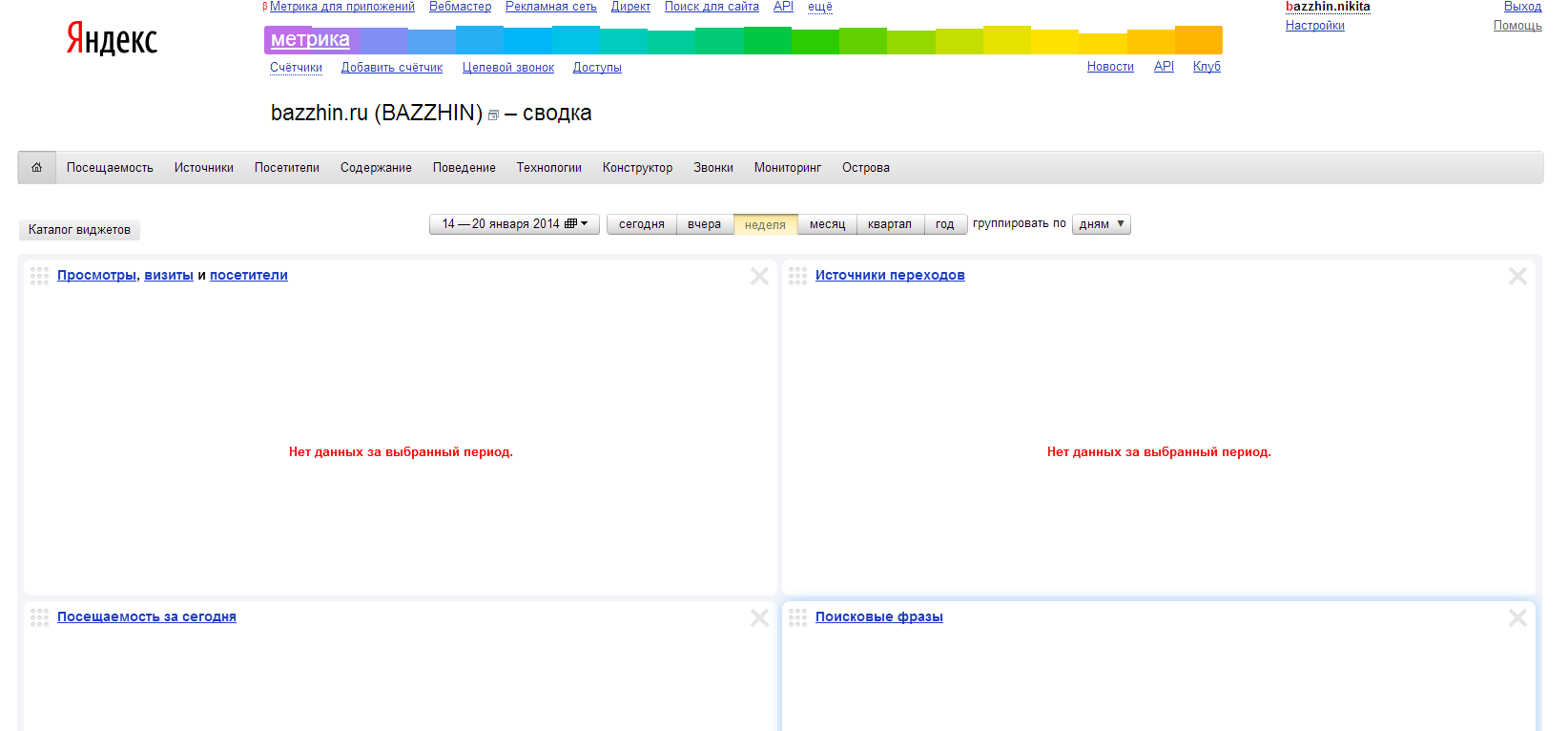
Task: Expand the ещё services link
Action: 820,7
